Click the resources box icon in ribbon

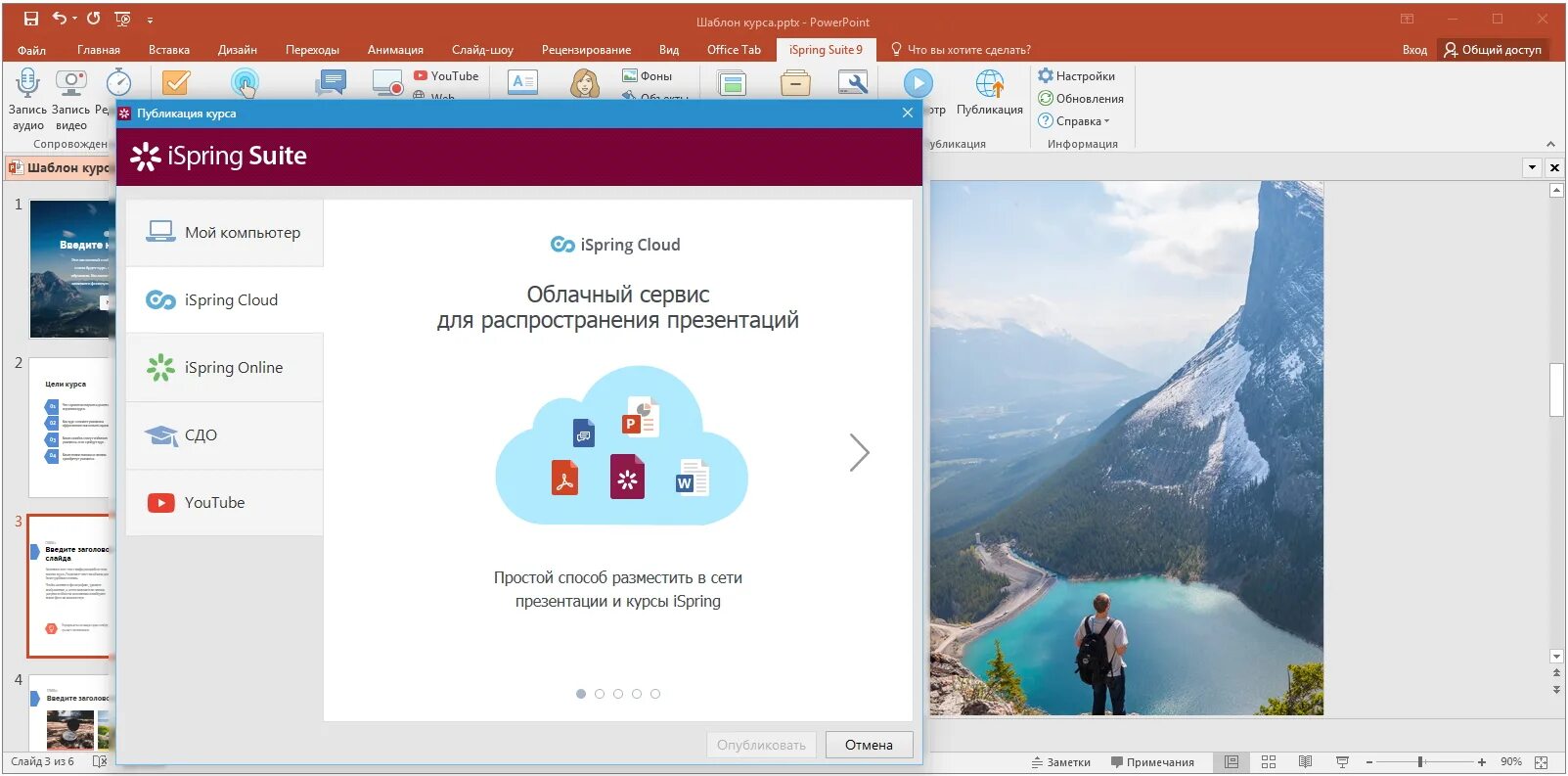coord(795,83)
